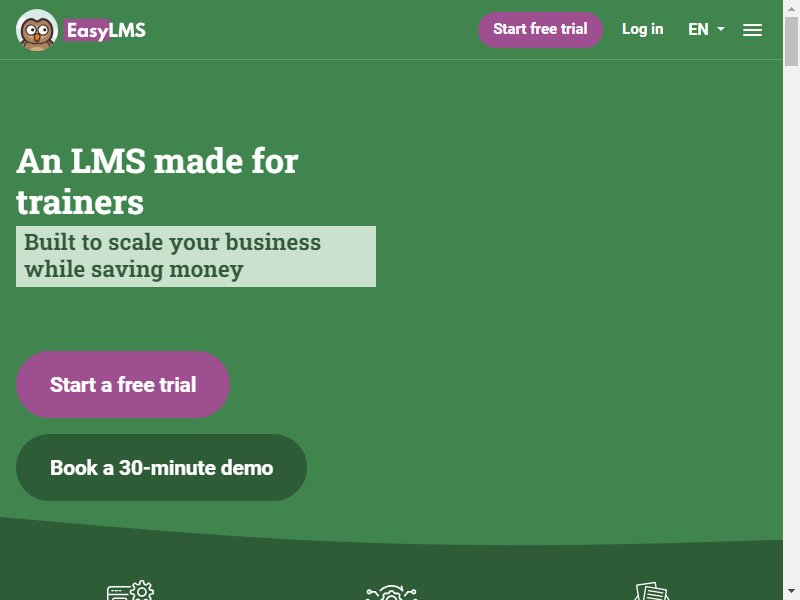The width and height of the screenshot is (800, 600).
Task: Click the browser window with gear icon
Action: point(130,590)
